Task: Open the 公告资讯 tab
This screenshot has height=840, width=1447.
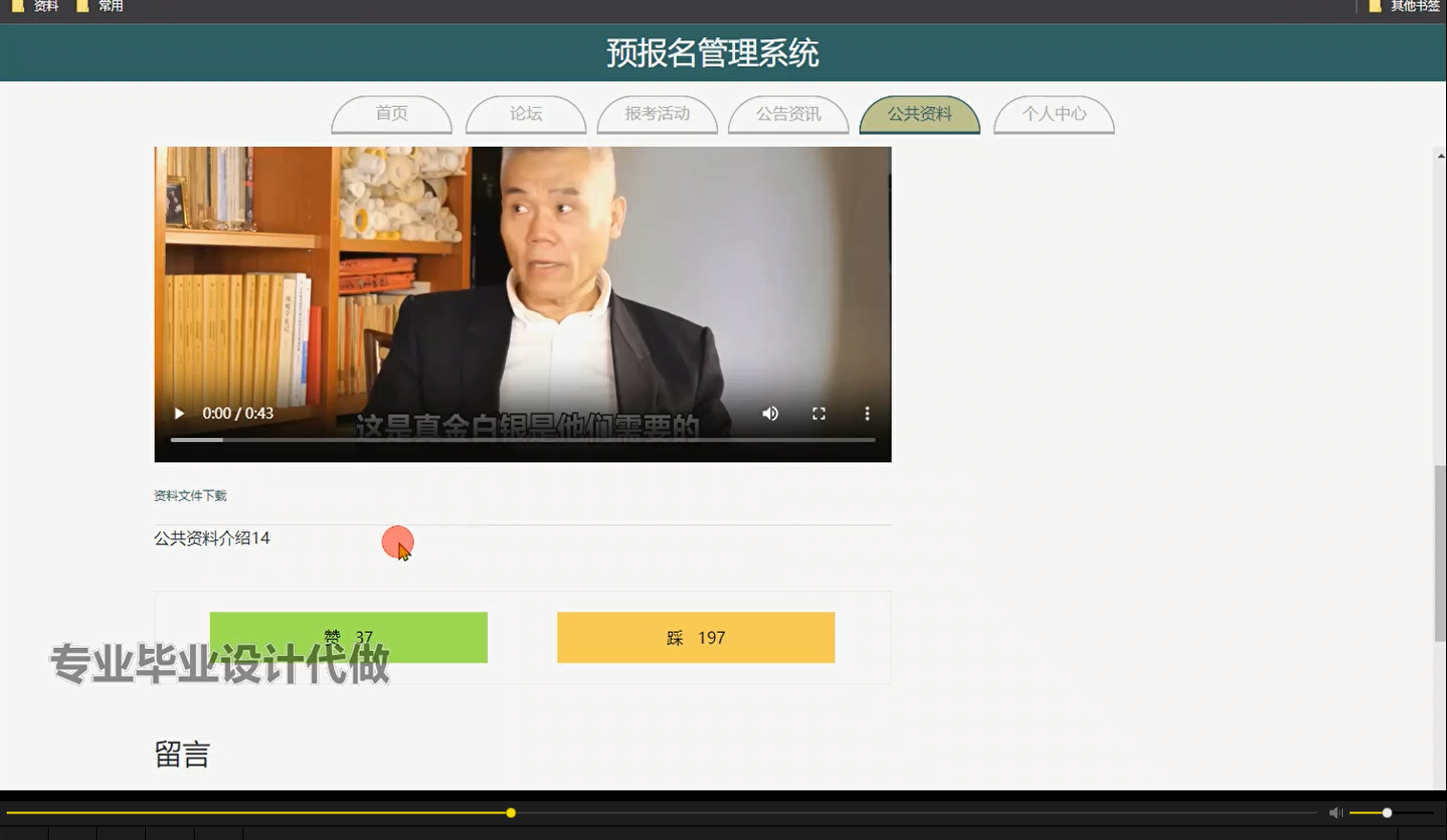Action: pos(788,114)
